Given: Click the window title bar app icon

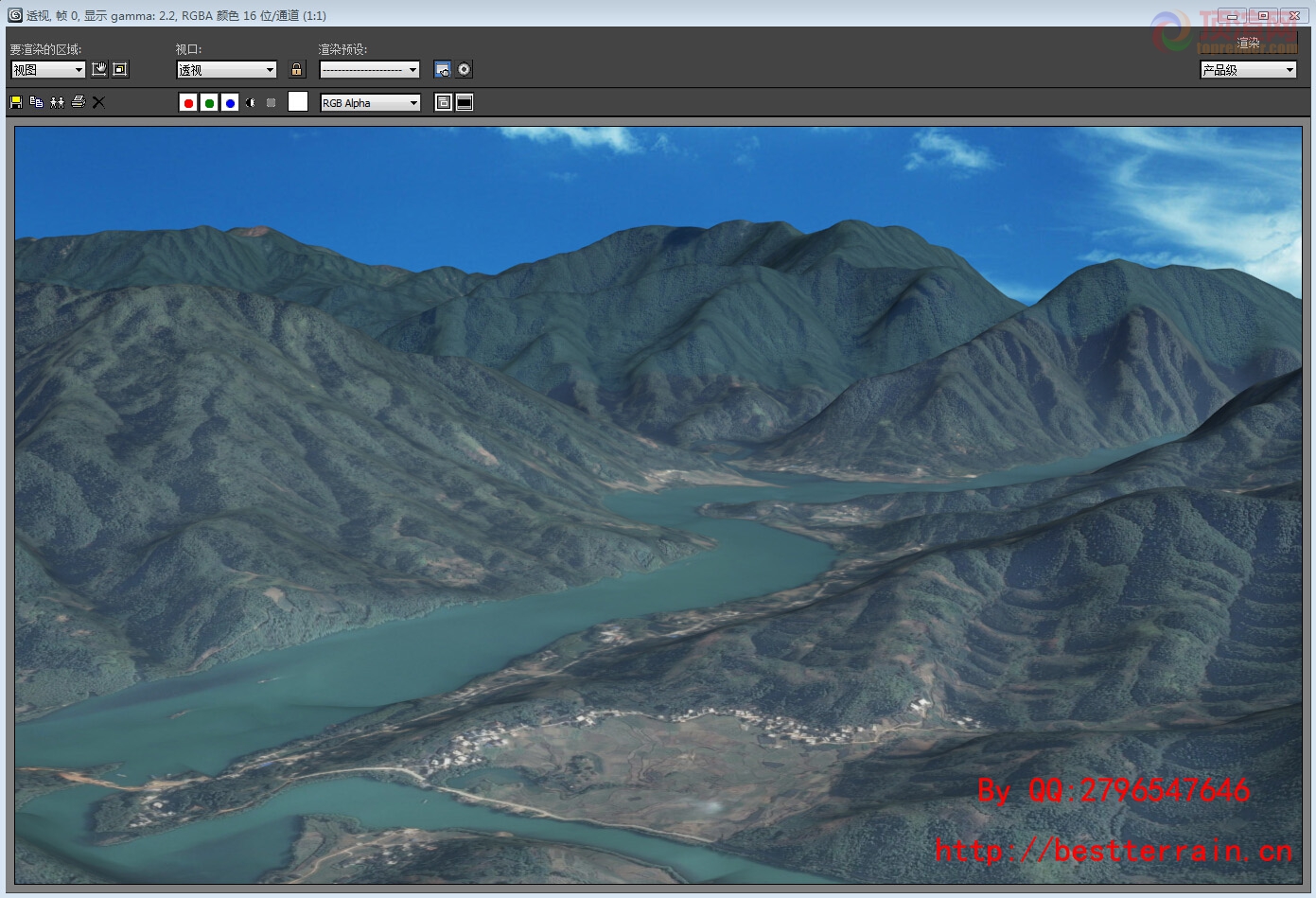Looking at the screenshot, I should click(14, 15).
